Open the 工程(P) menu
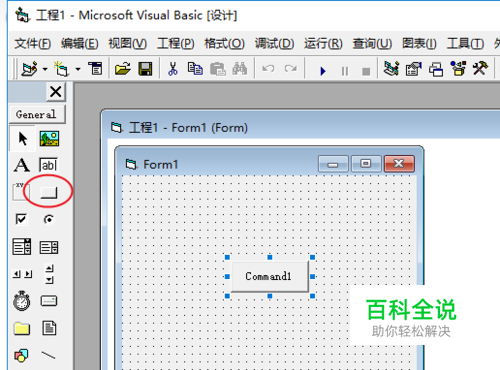500x370 pixels. 176,44
